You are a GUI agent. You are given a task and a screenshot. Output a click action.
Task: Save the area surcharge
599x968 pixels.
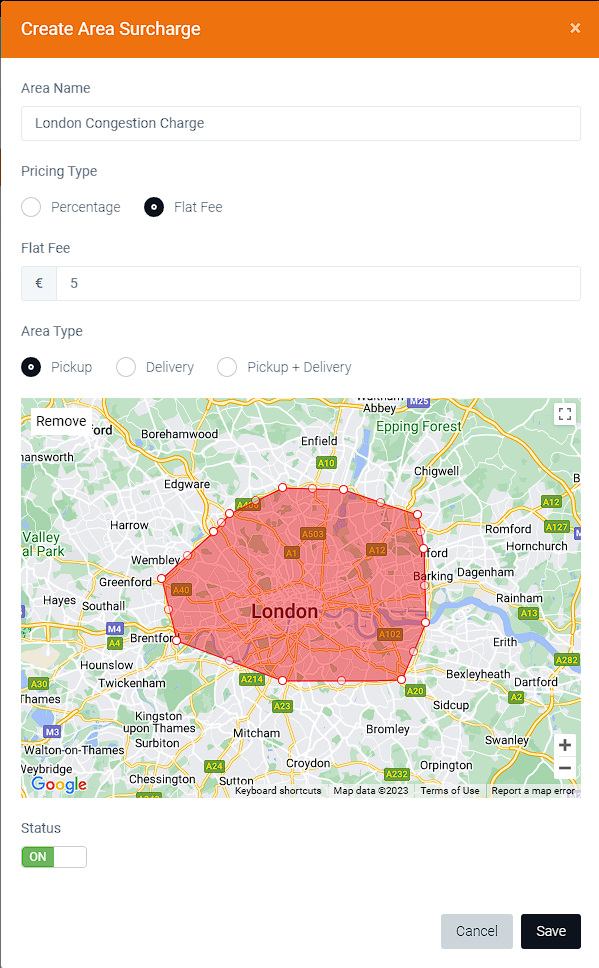tap(551, 931)
